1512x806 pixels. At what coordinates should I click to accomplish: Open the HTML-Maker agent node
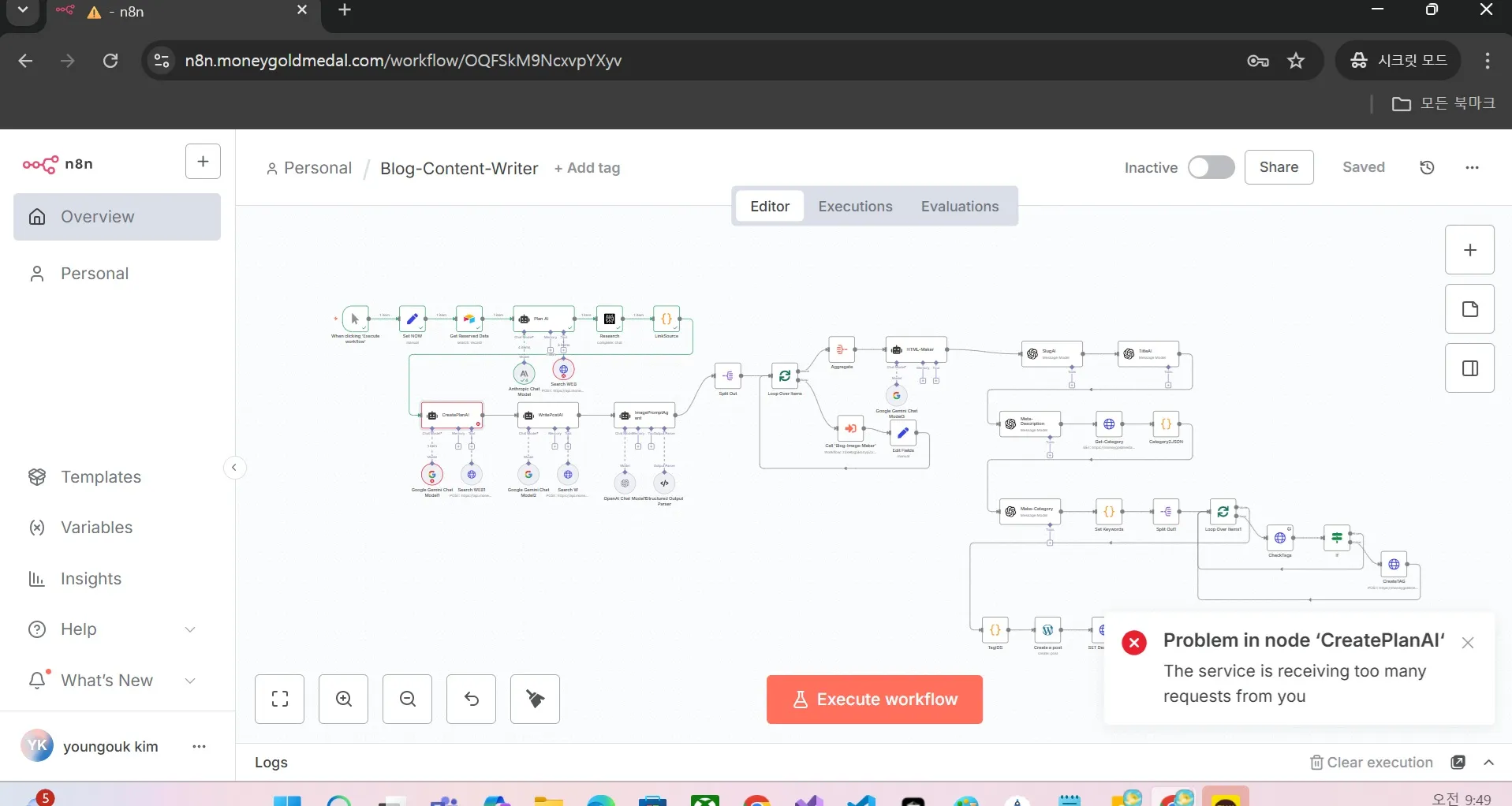pos(917,349)
